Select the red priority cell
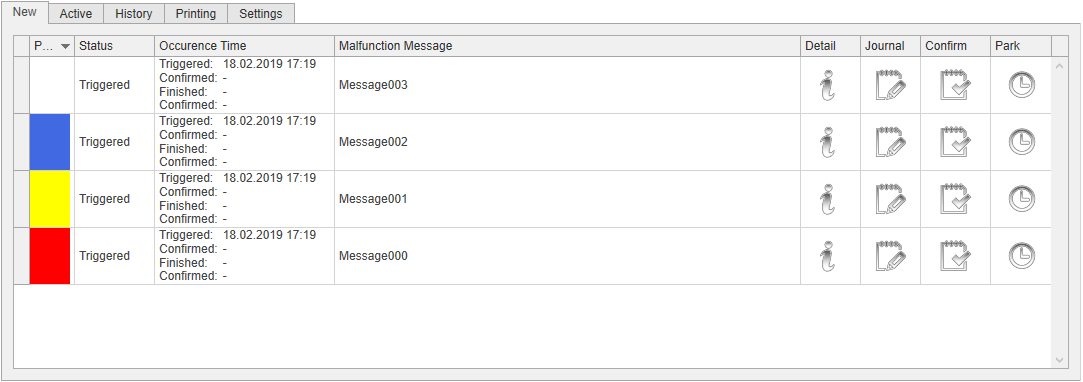 50,256
